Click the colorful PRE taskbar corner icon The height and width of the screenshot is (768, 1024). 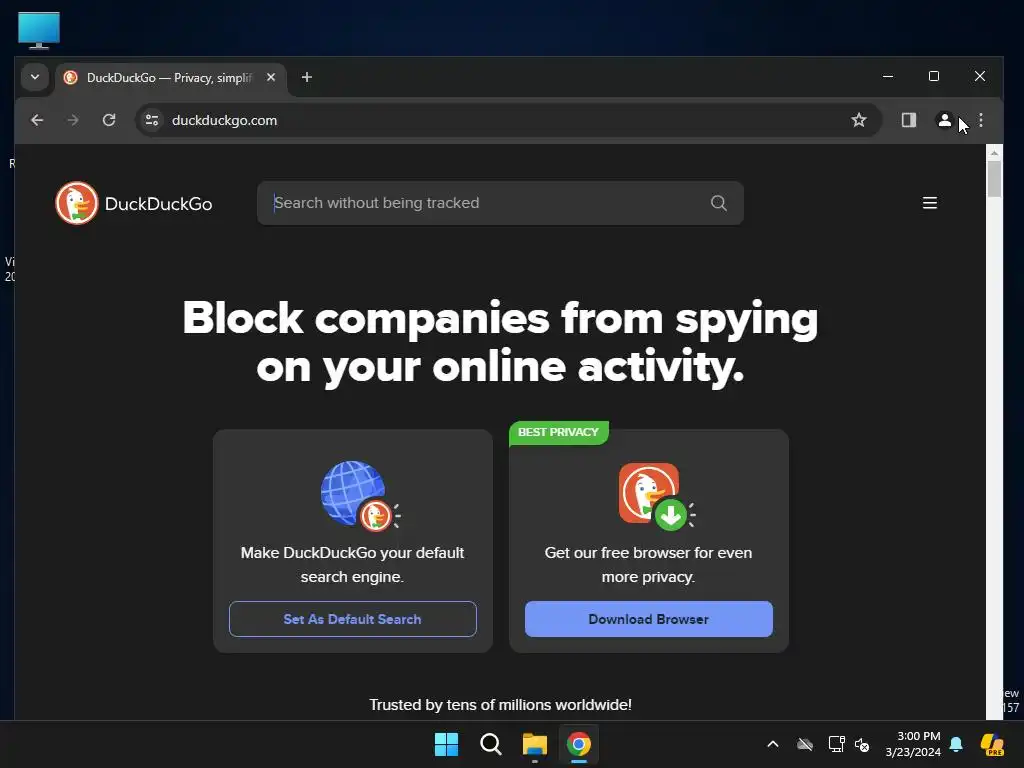coord(993,744)
